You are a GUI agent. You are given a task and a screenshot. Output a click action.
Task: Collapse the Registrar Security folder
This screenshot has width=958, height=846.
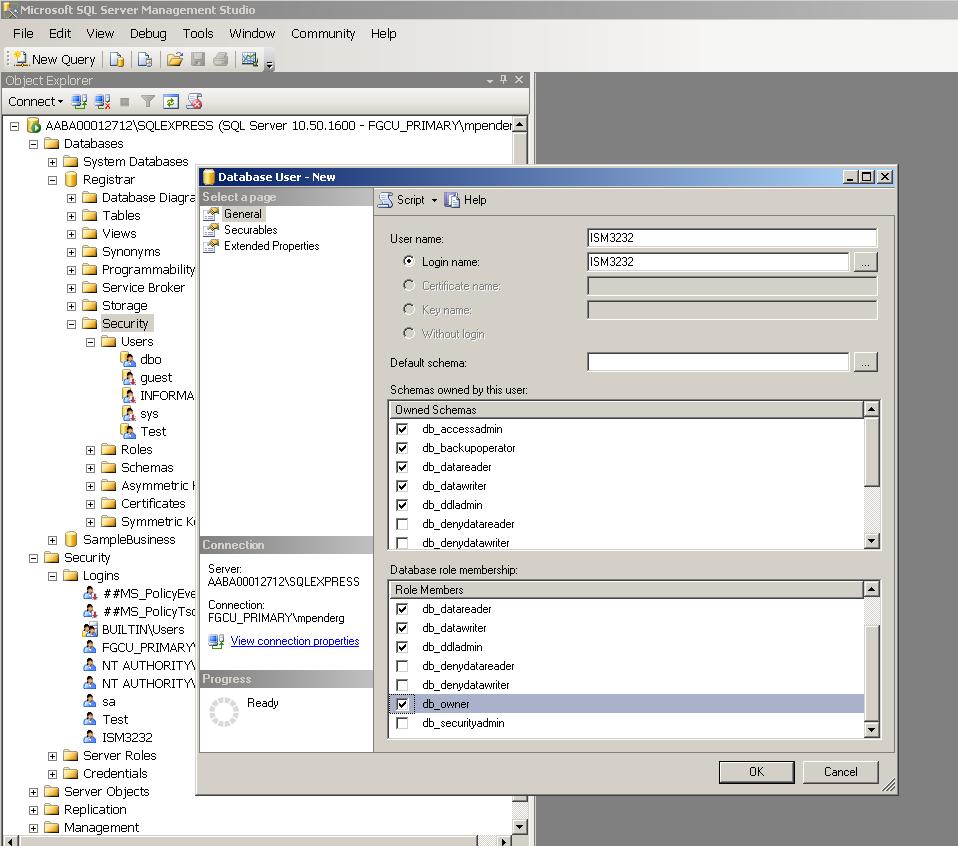click(x=71, y=324)
